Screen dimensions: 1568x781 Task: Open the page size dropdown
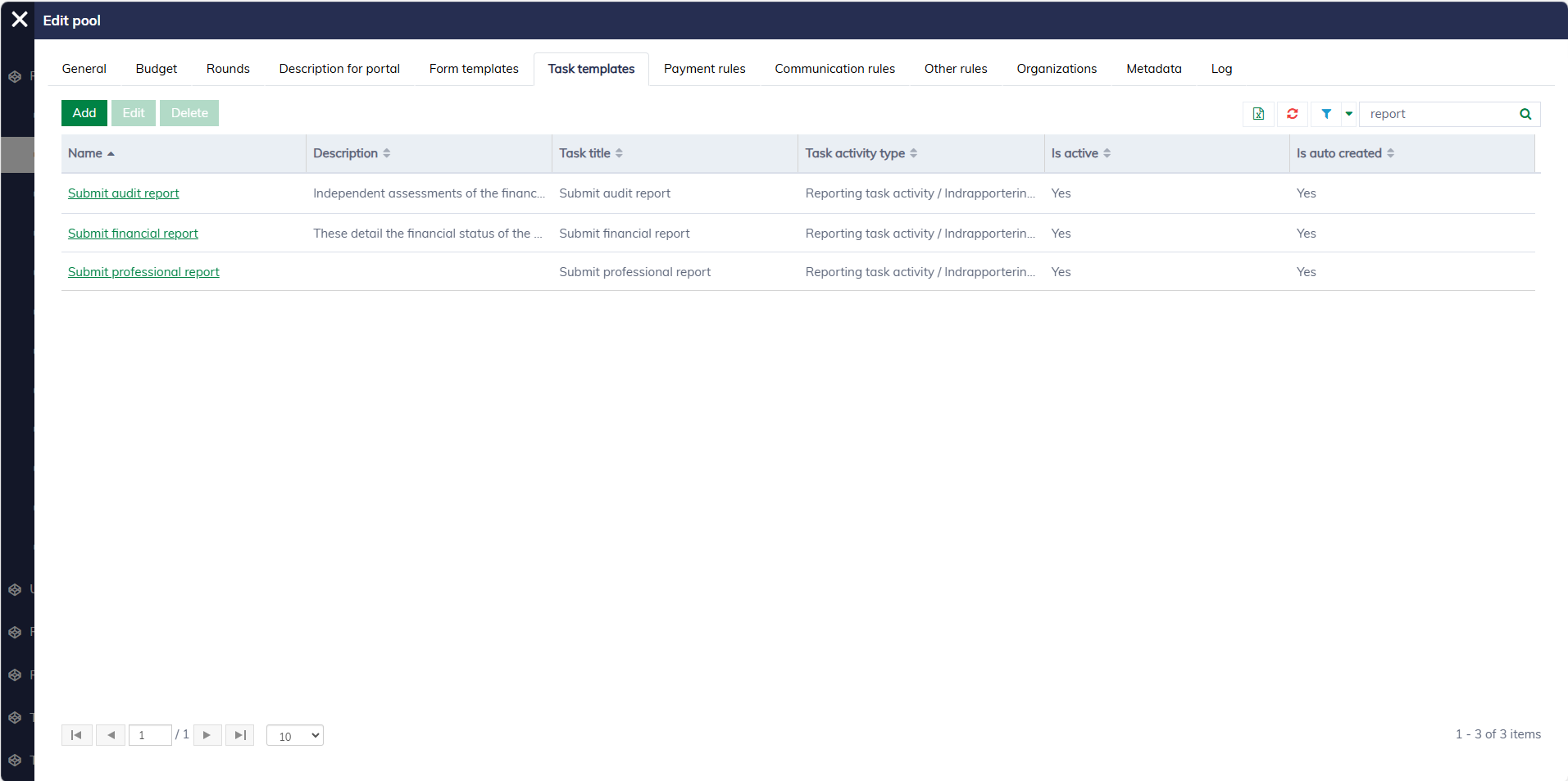(295, 736)
